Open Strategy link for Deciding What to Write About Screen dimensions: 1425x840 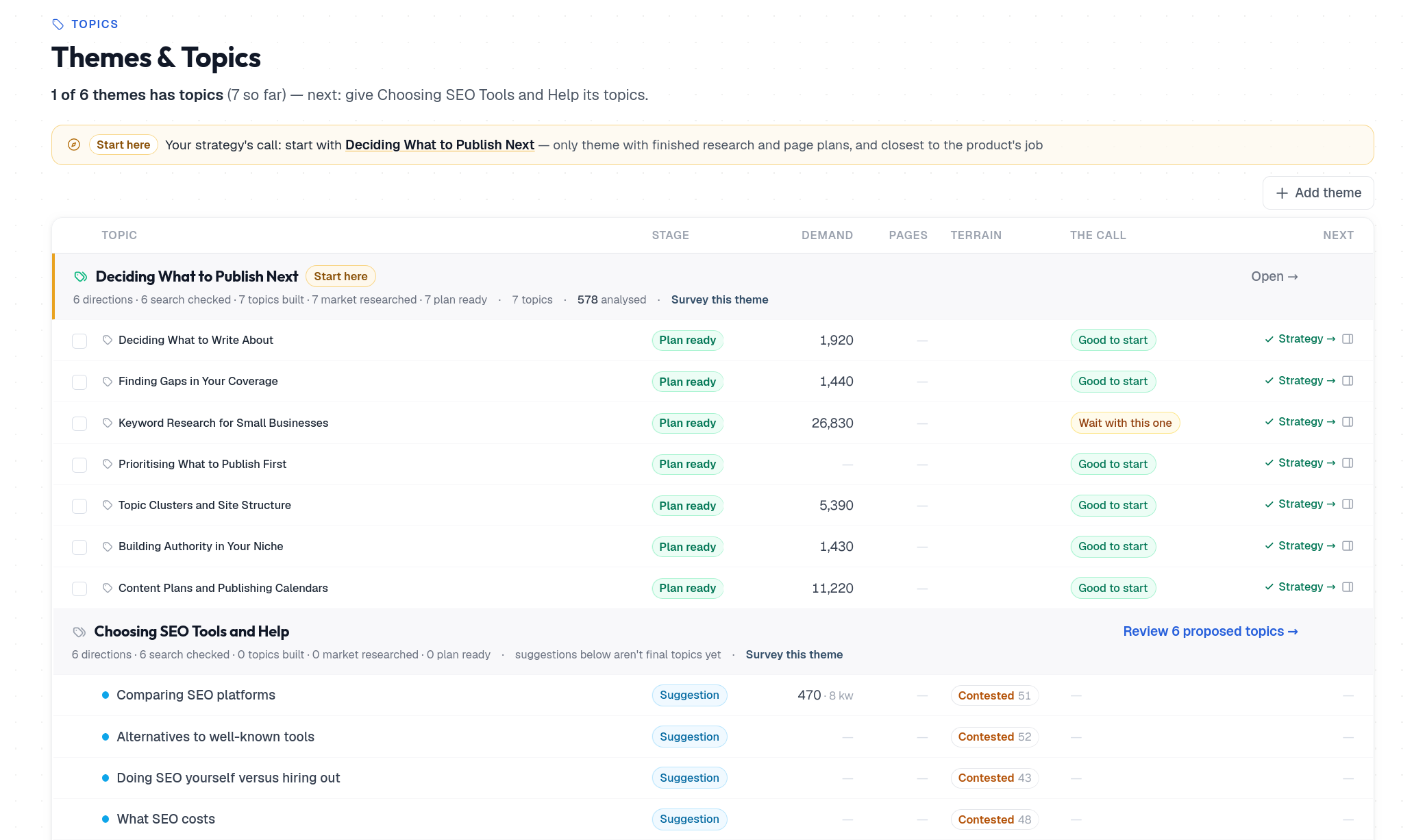1300,339
